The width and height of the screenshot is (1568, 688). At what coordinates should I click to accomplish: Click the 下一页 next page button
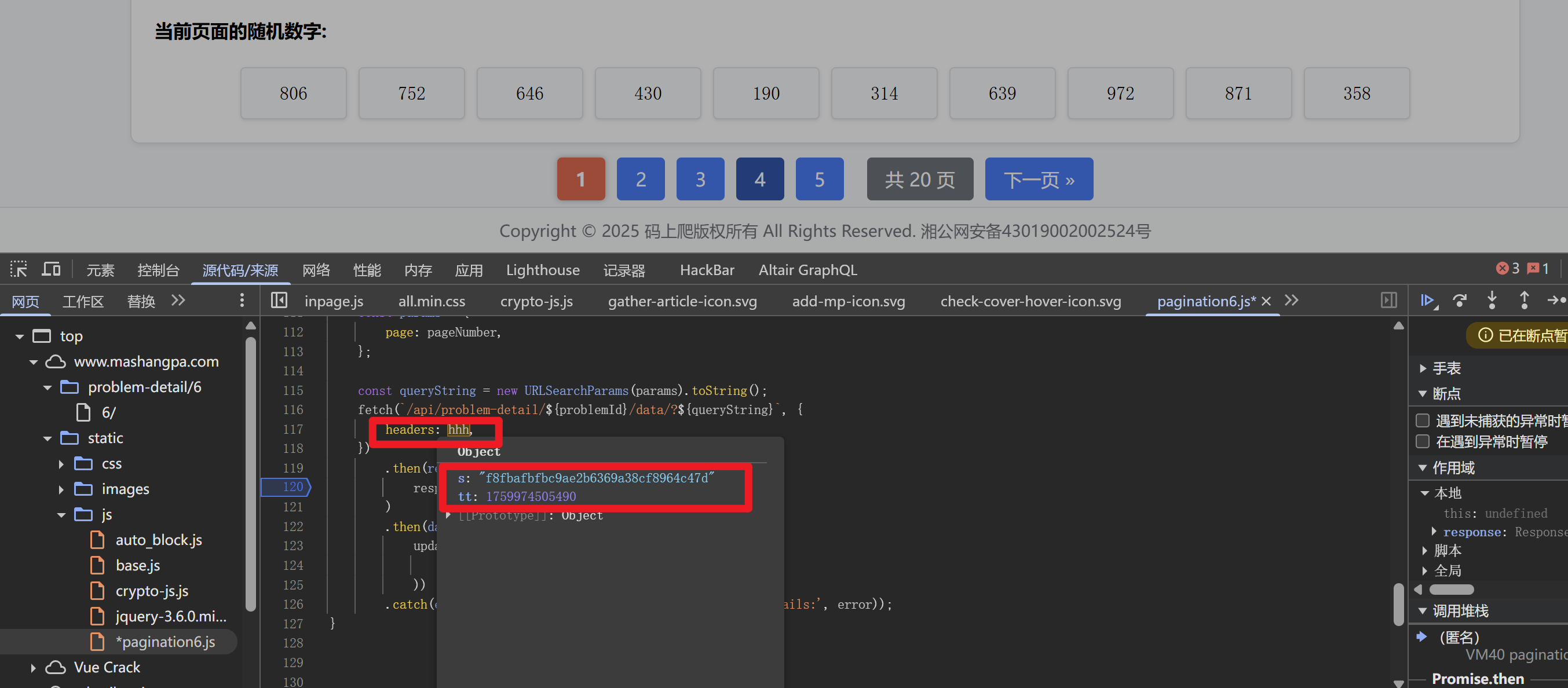(1039, 179)
